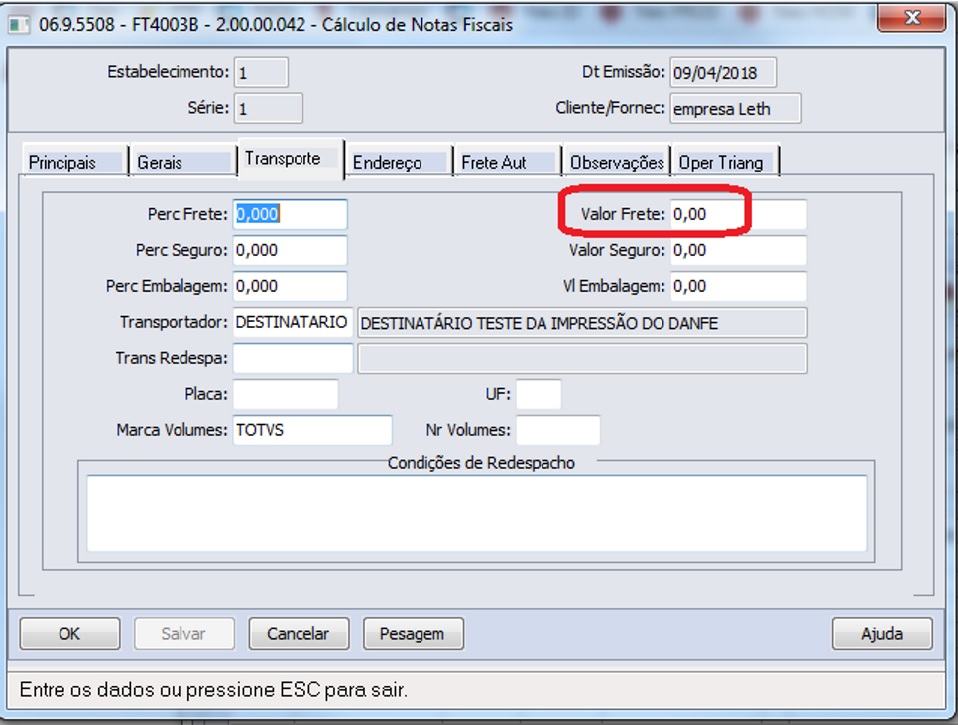Click the Transportador code field
958x725 pixels.
[x=292, y=322]
